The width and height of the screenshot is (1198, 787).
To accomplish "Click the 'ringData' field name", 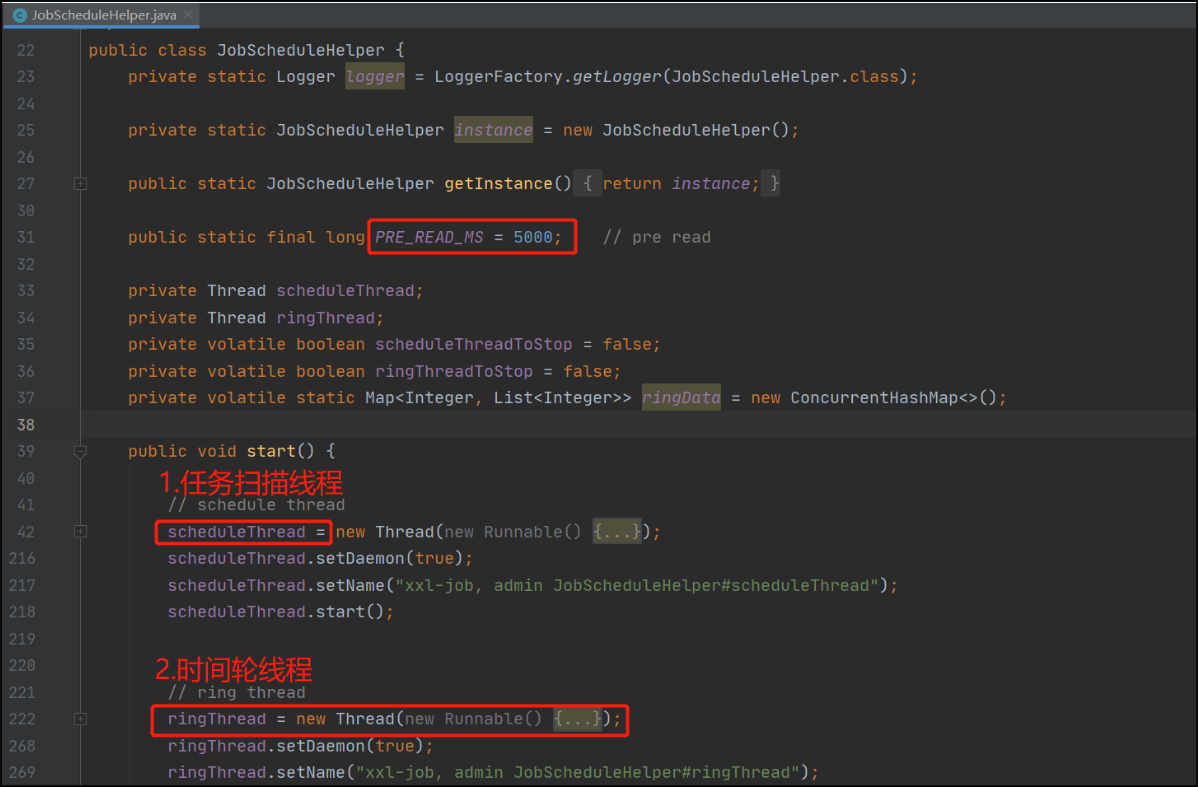I will (681, 397).
